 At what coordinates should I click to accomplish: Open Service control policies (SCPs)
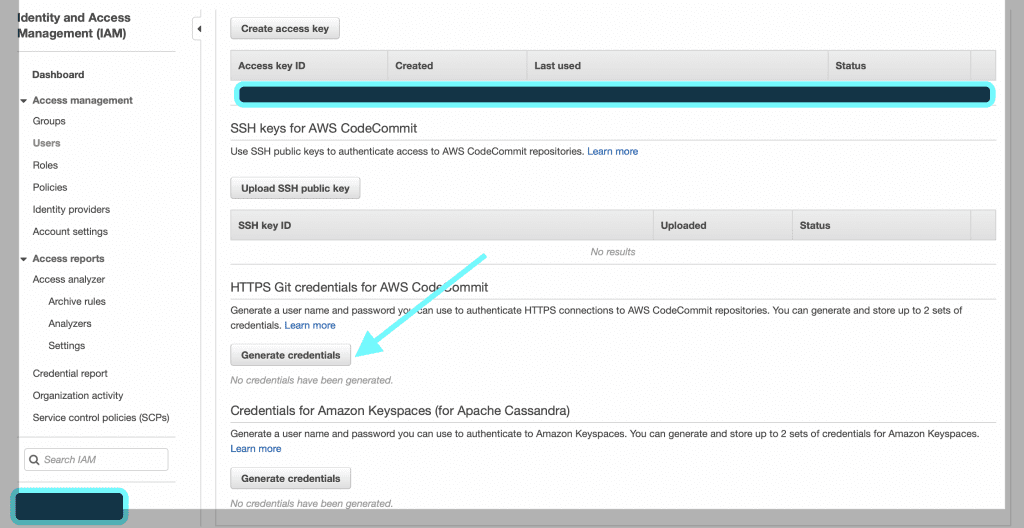pos(101,418)
